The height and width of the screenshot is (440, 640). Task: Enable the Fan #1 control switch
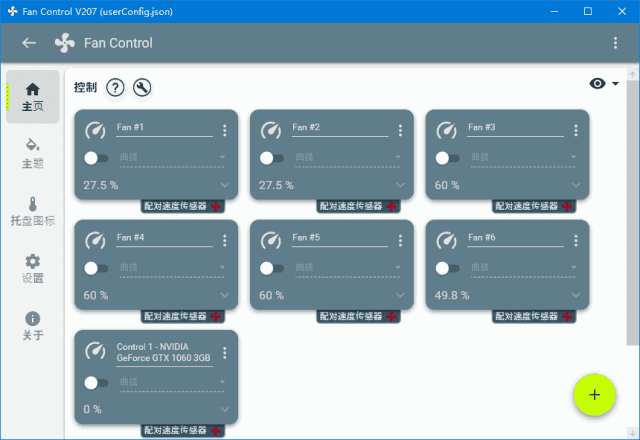96,158
